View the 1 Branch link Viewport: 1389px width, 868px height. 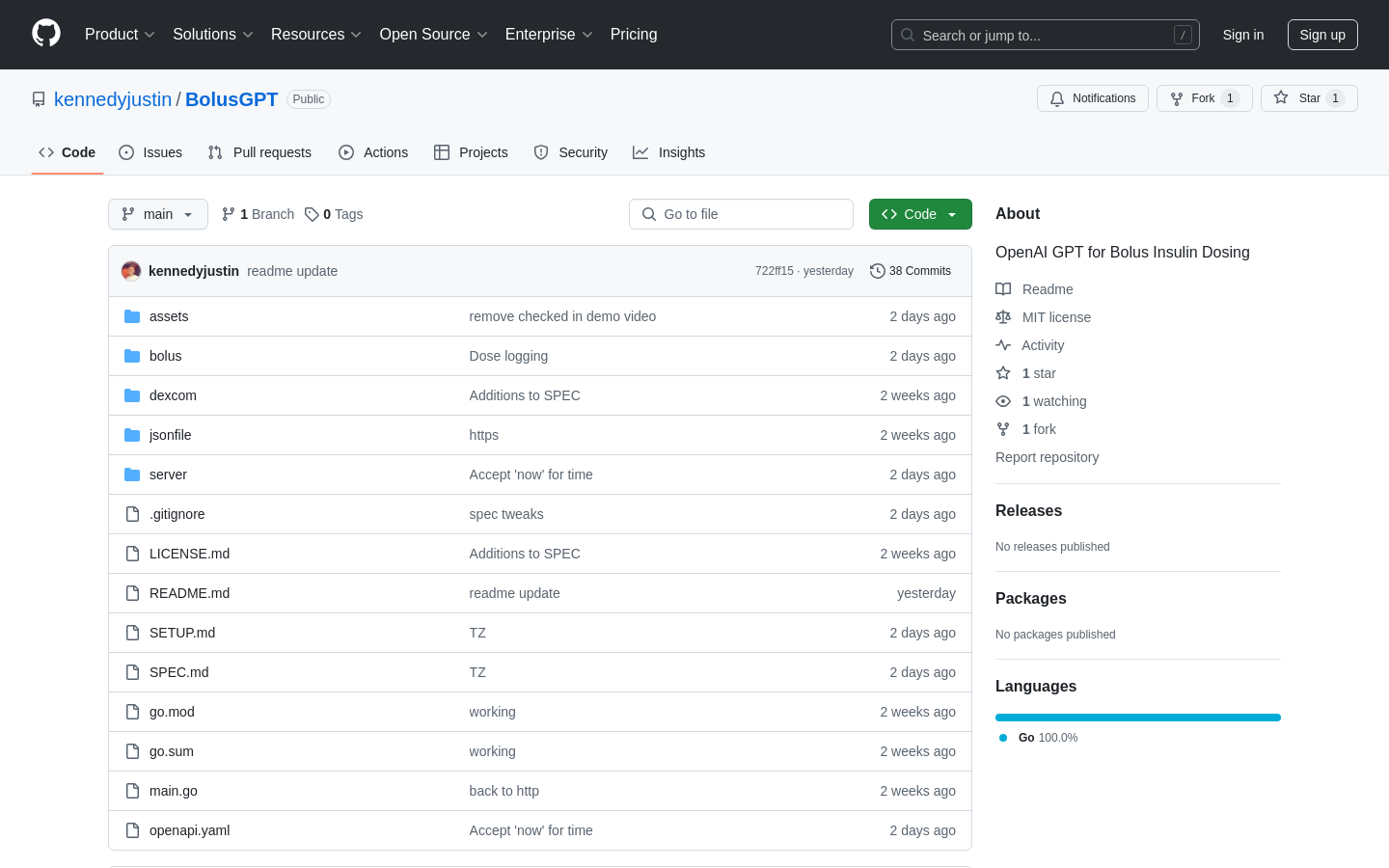pos(258,214)
